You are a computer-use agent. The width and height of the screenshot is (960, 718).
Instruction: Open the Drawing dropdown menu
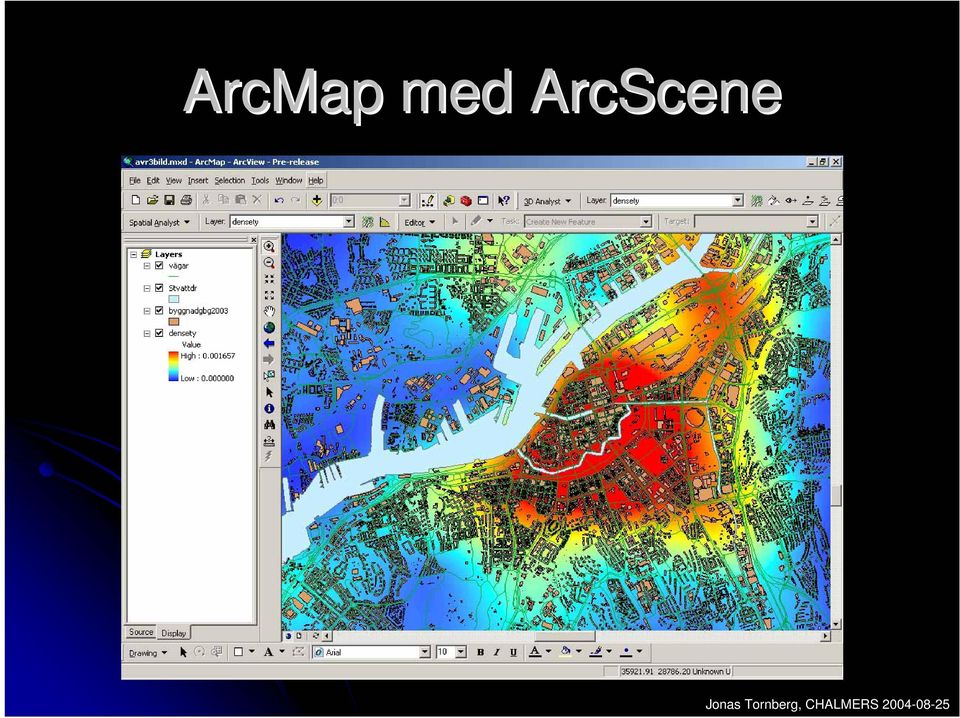148,653
